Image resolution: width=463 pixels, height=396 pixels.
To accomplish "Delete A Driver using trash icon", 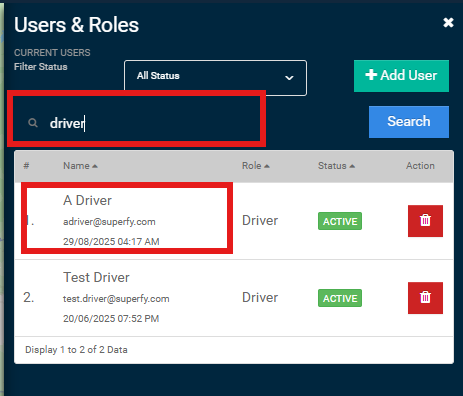I will (425, 221).
